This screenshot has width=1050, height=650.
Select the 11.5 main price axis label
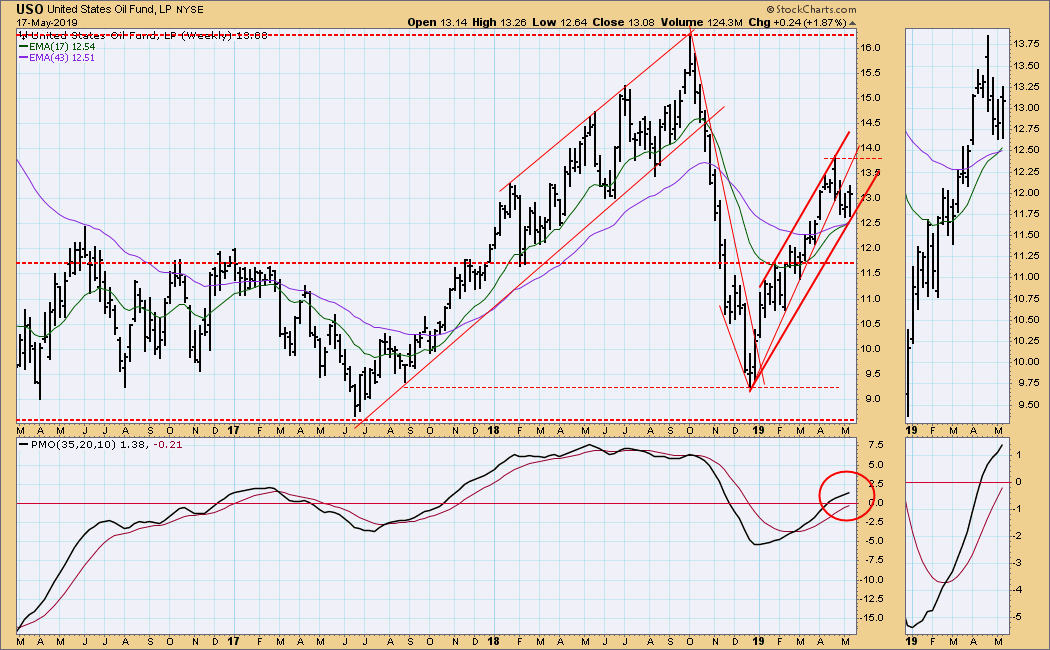pyautogui.click(x=871, y=273)
